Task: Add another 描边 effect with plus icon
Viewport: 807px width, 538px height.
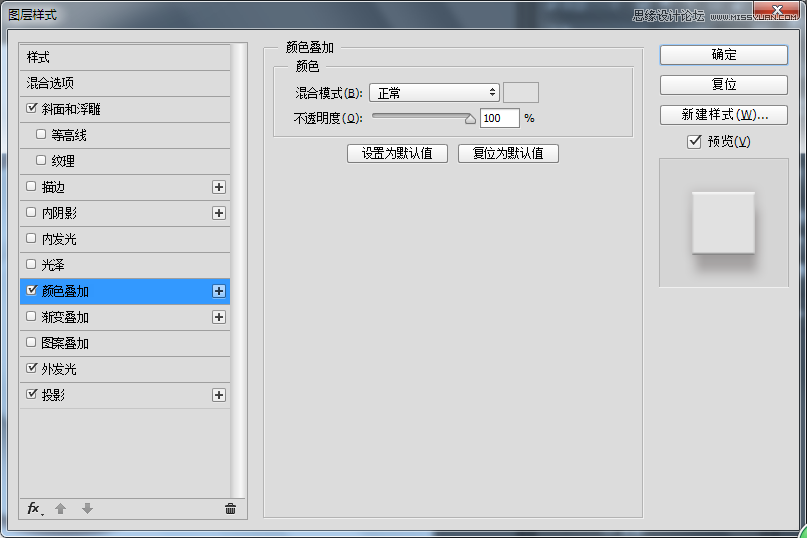Action: (x=219, y=187)
